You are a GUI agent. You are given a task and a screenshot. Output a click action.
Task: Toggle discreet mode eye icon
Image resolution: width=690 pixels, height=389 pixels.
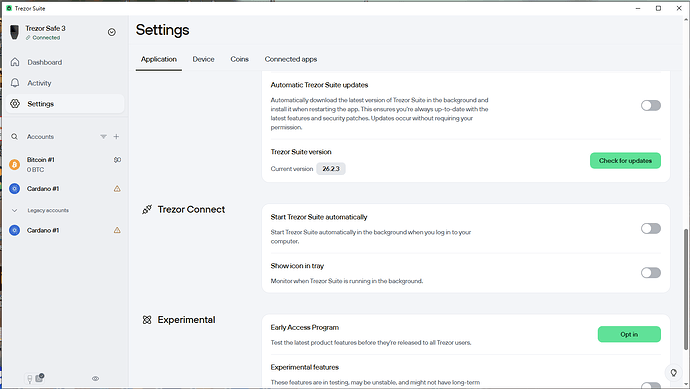[95, 378]
